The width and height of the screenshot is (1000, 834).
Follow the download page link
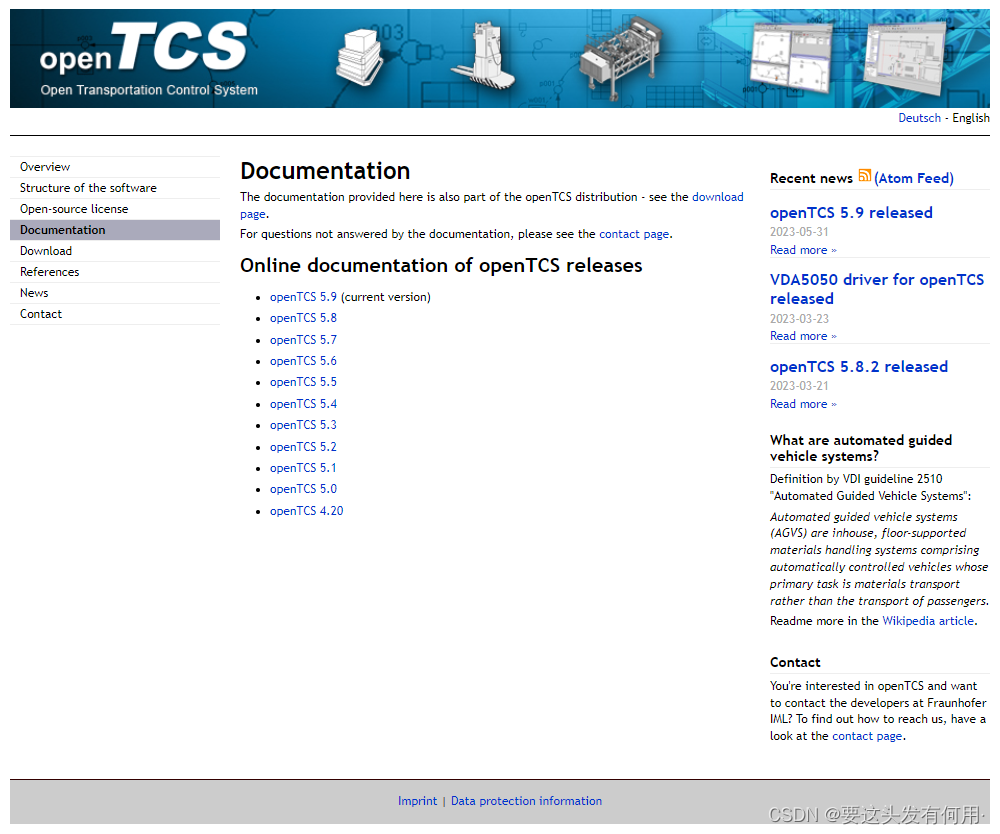click(717, 197)
